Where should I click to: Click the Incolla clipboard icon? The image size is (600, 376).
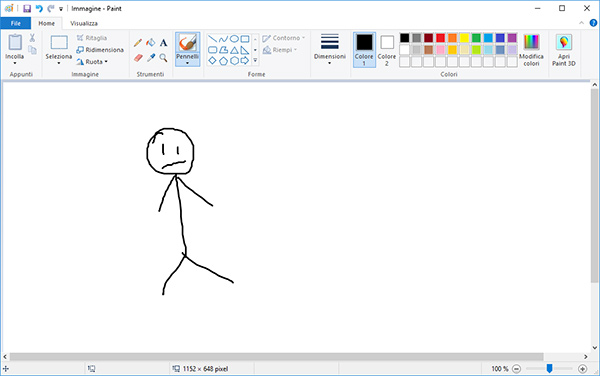(x=15, y=42)
